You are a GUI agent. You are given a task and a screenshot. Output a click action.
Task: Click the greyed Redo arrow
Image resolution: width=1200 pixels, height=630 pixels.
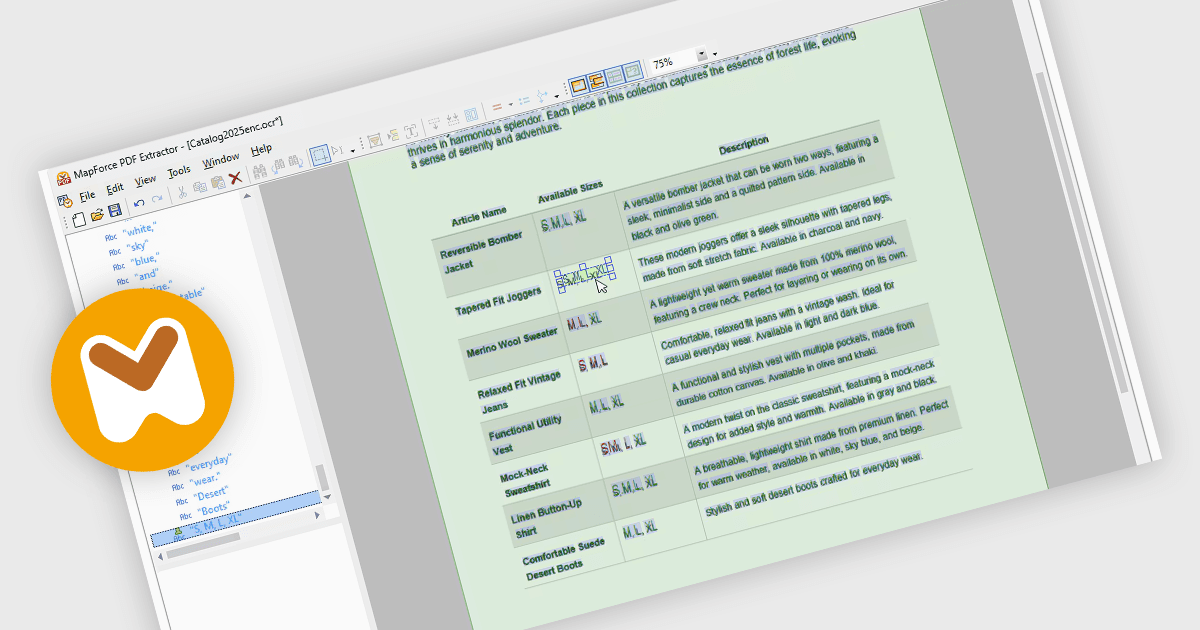(157, 199)
